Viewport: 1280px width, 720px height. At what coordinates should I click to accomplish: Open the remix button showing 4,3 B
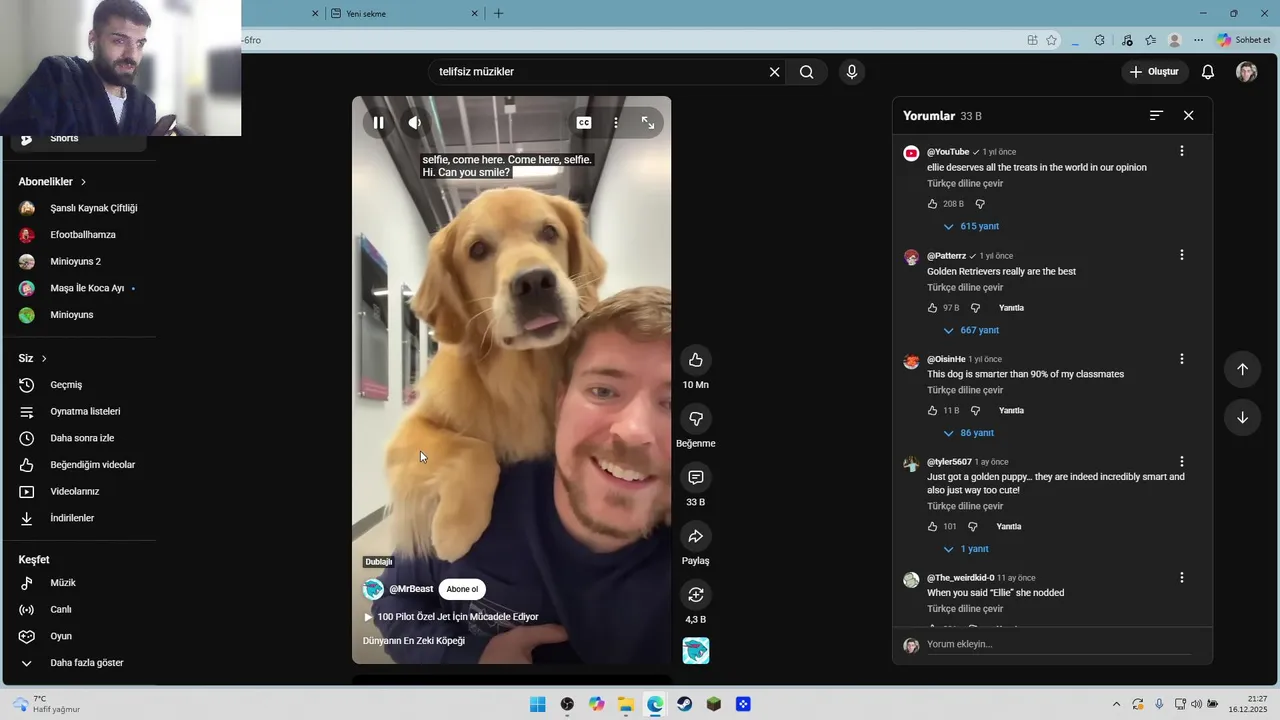pyautogui.click(x=696, y=595)
